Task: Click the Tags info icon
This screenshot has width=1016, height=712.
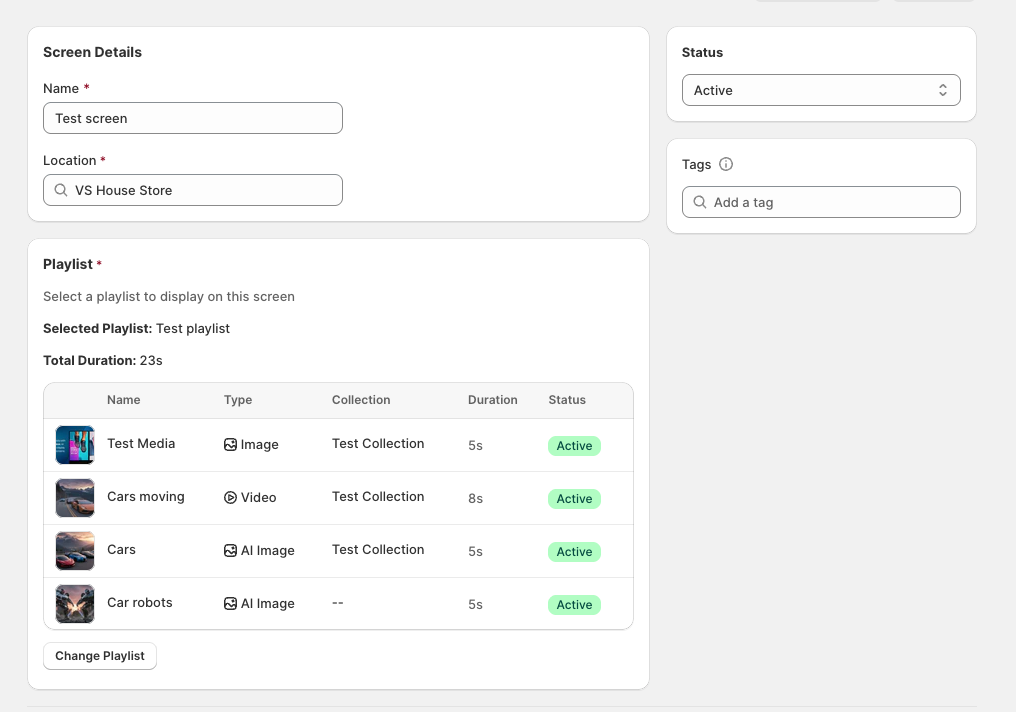Action: (x=726, y=164)
